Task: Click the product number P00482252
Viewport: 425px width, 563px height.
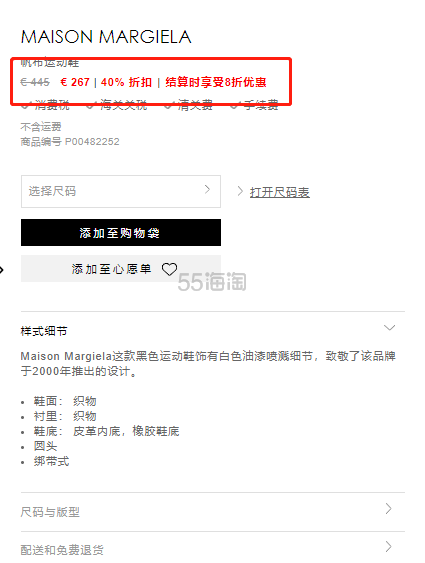Action: pyautogui.click(x=92, y=141)
